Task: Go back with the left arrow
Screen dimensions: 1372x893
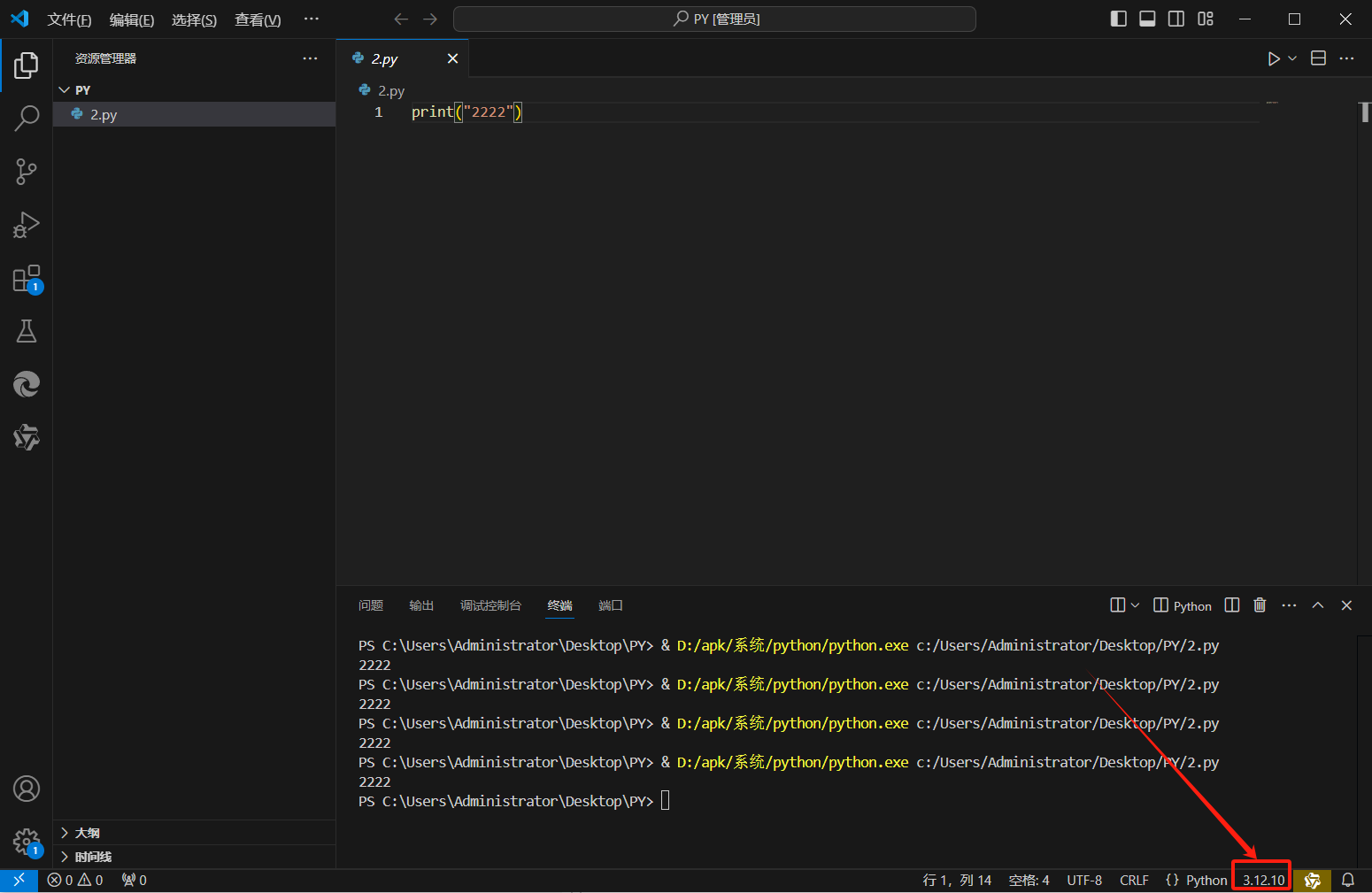Action: (x=401, y=19)
